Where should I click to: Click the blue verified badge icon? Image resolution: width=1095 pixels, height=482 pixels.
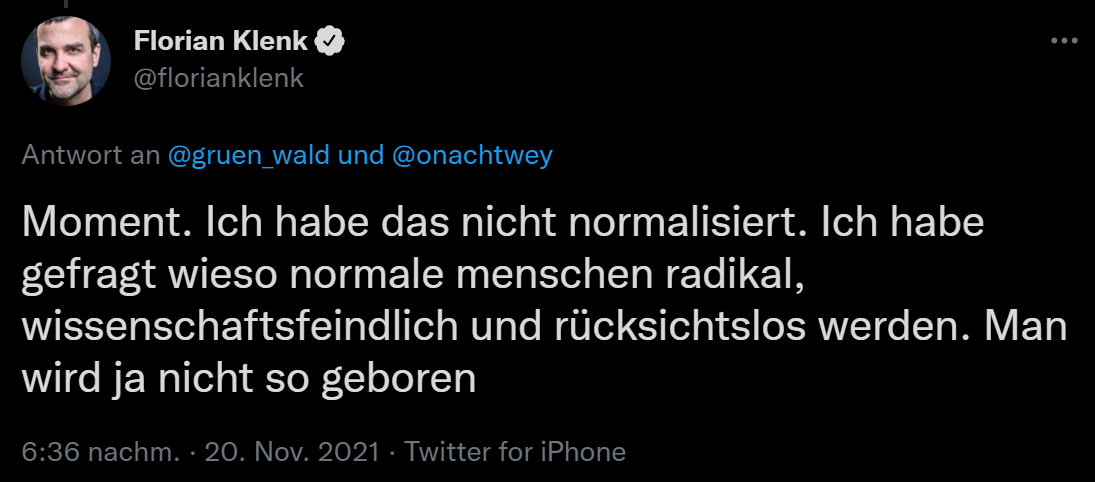pyautogui.click(x=330, y=43)
